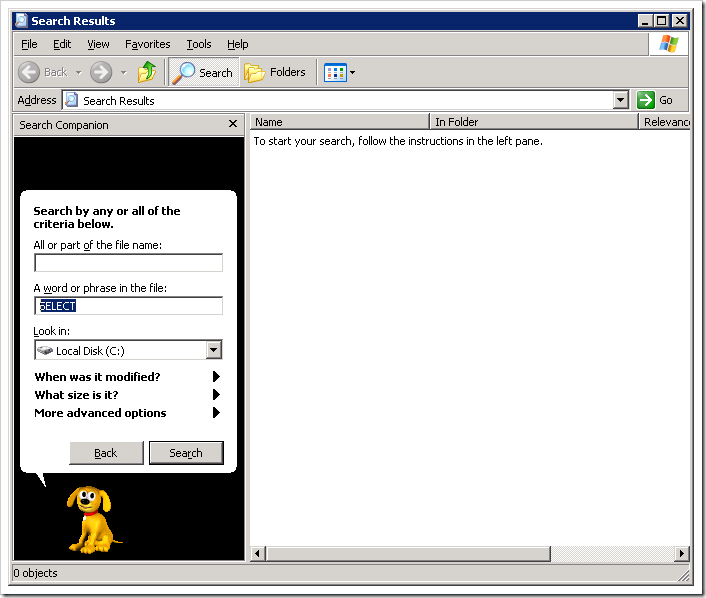706x598 pixels.
Task: Go up one folder level
Action: (147, 72)
